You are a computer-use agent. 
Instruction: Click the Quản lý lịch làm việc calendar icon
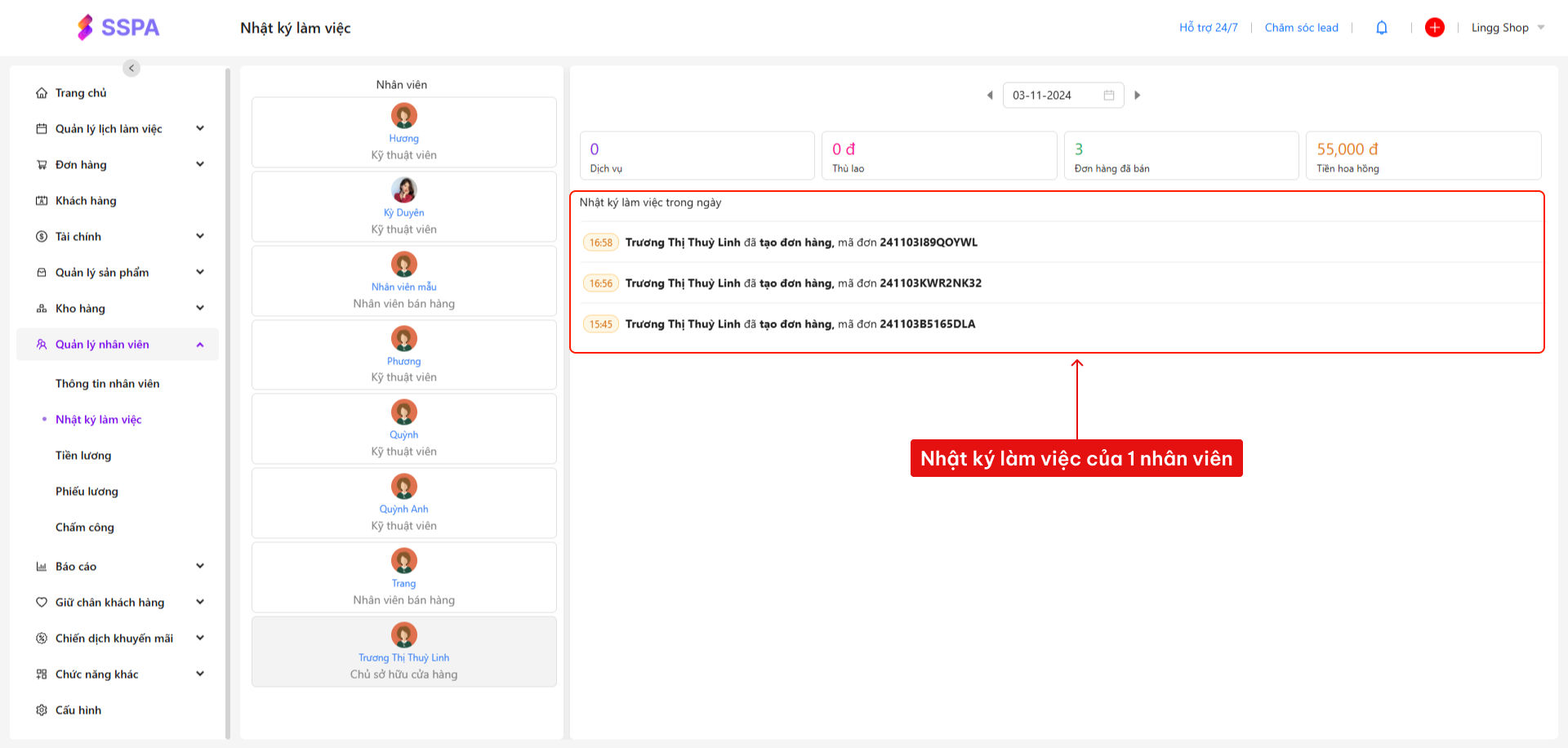42,129
